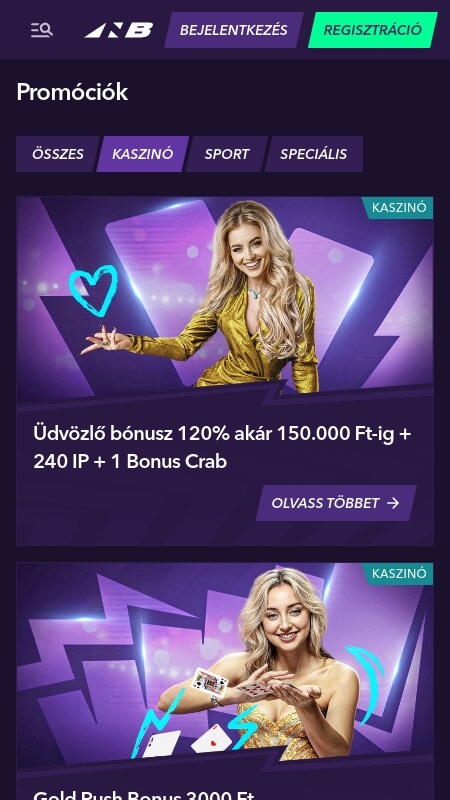Open the menu search icon

pos(41,30)
